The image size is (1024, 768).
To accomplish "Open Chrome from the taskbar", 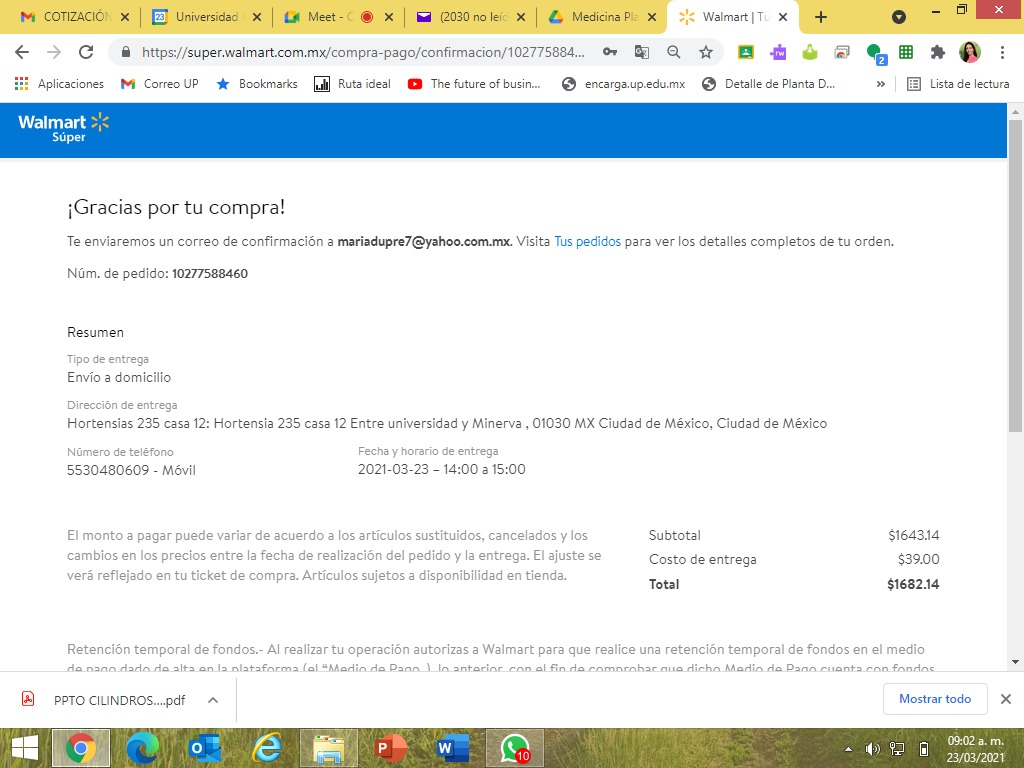I will point(80,748).
